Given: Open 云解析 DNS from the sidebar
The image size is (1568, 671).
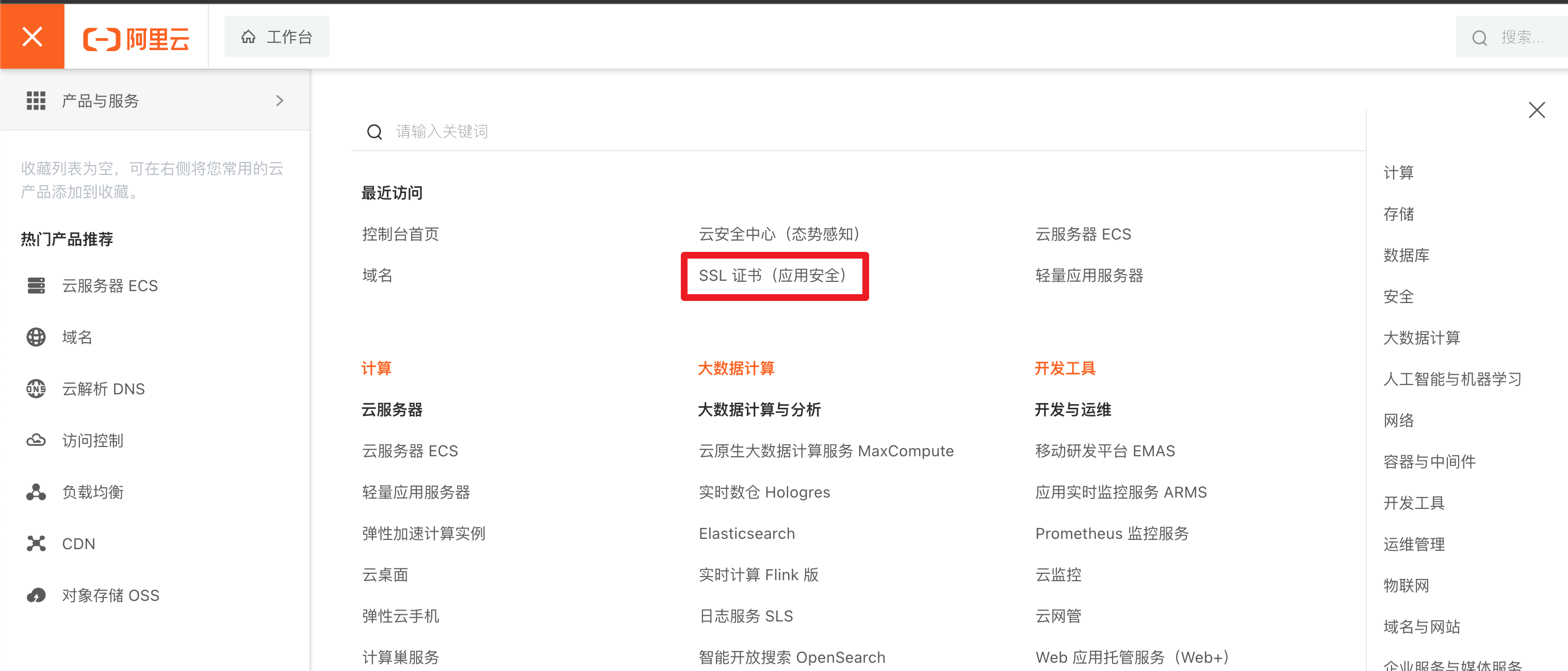Looking at the screenshot, I should pos(104,389).
